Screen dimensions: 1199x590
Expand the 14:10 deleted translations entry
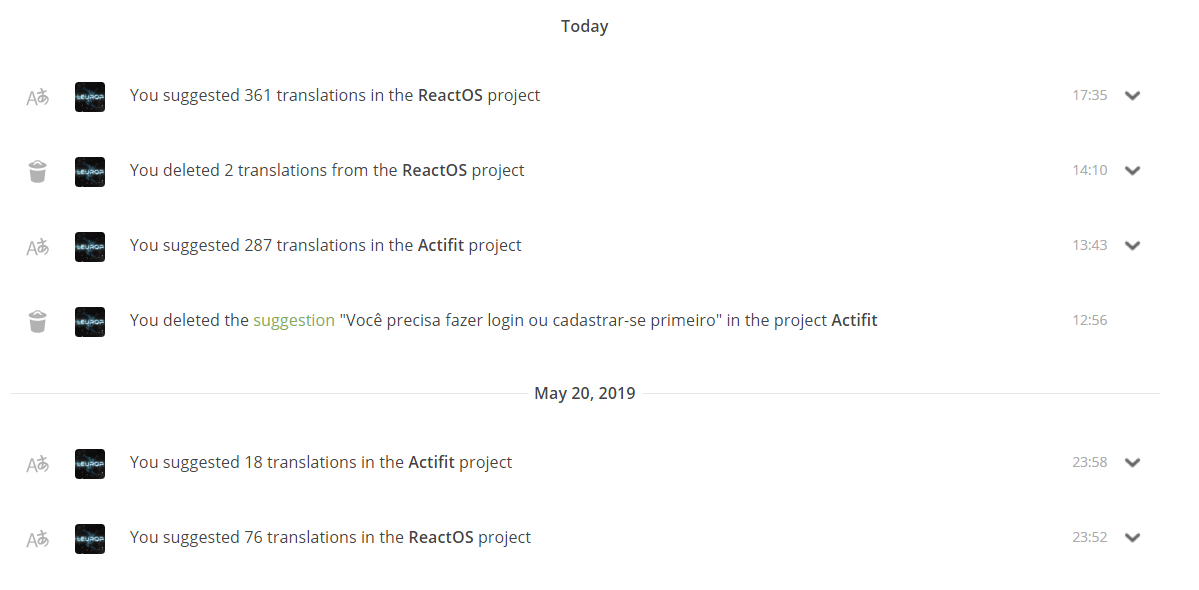click(1132, 171)
